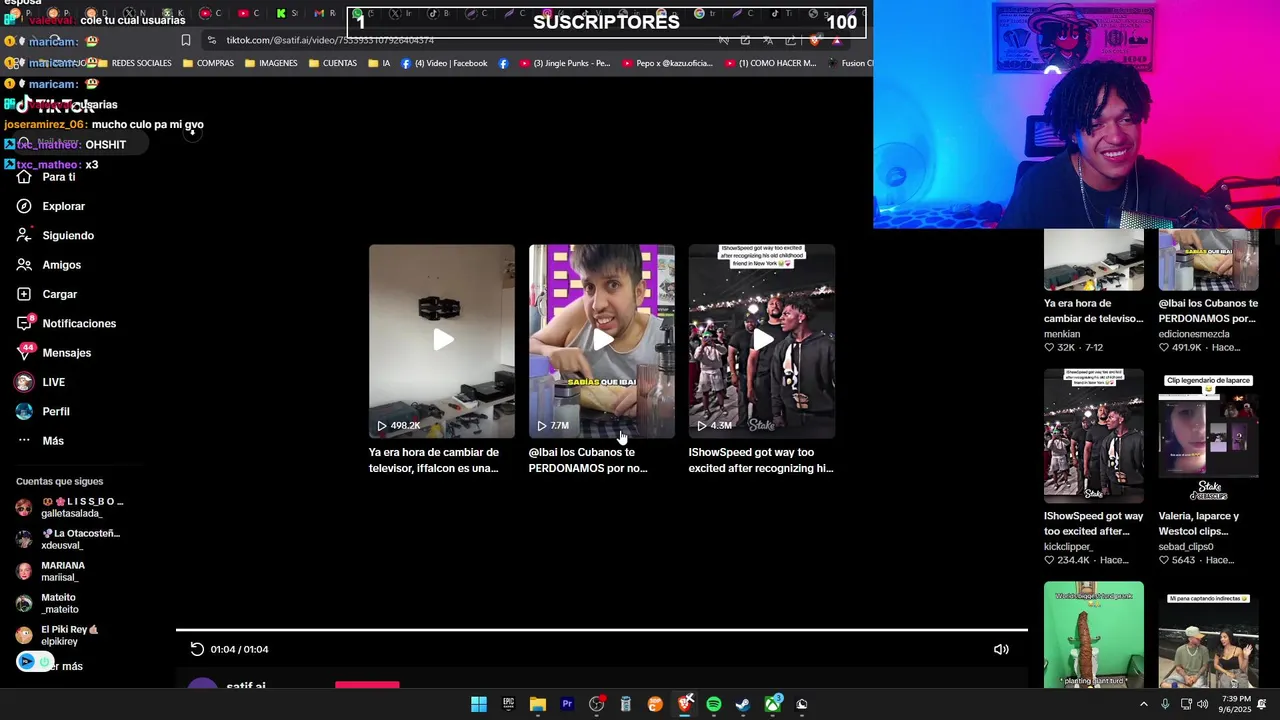Viewport: 1280px width, 720px height.
Task: Open Spotify from taskbar
Action: [714, 704]
